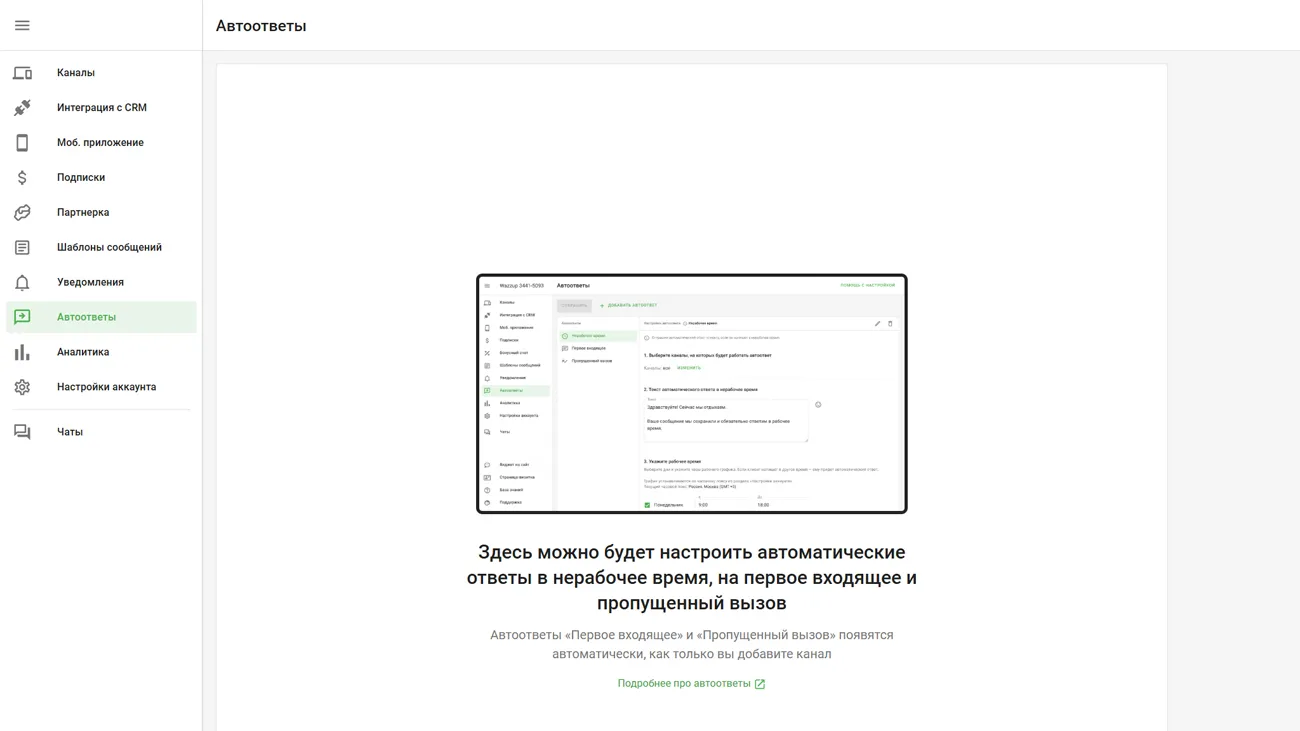Click the plug icon for Интеграция с CRM
Screen dimensions: 1300x731
[22, 108]
